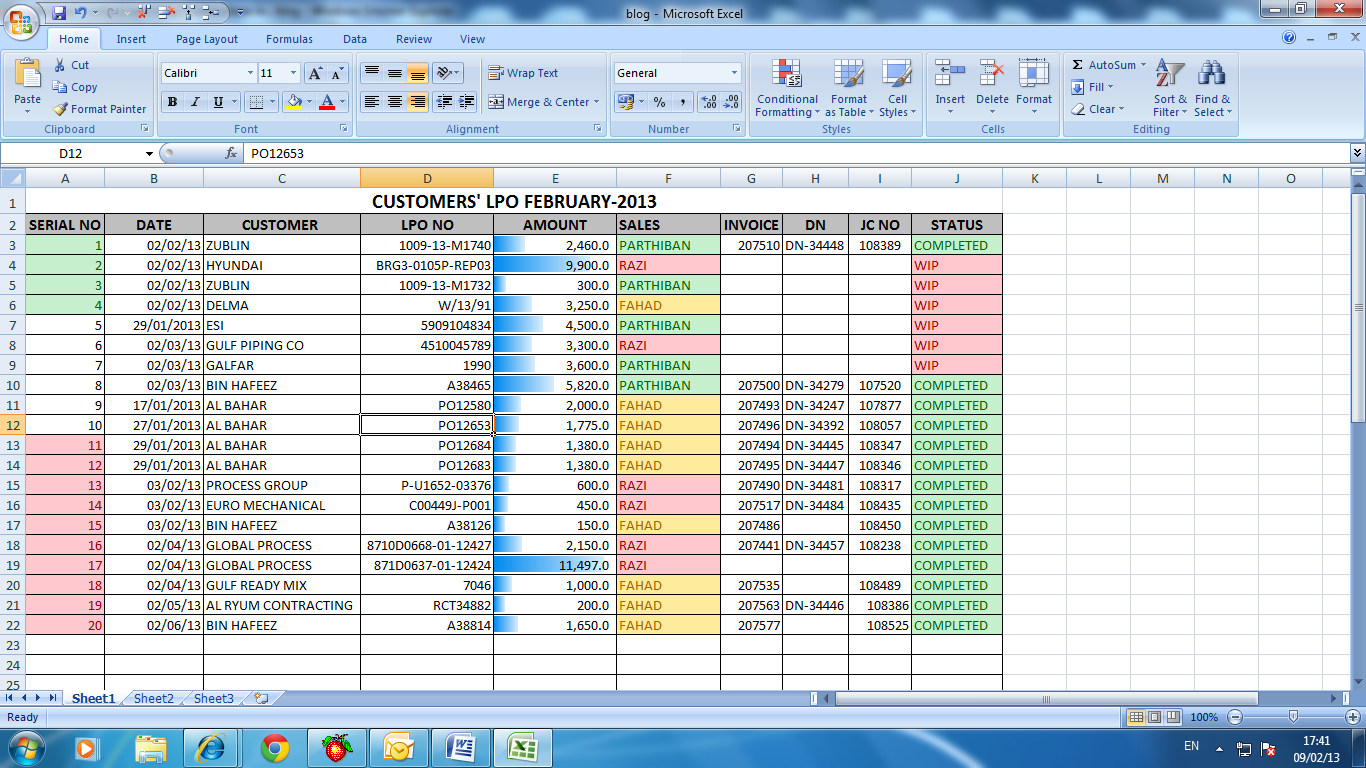Align text right
Screen dimensions: 1366x768
pos(417,102)
